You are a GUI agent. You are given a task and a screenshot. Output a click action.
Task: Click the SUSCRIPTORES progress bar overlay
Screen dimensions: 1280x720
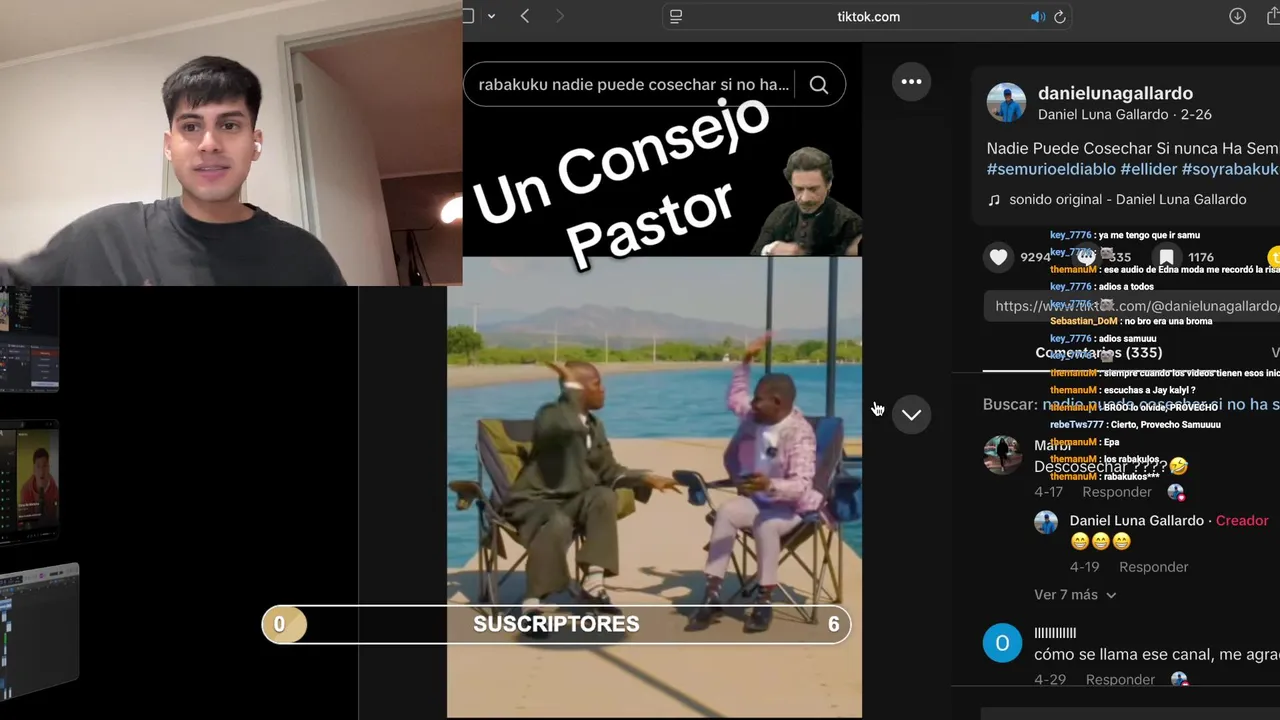click(x=556, y=624)
